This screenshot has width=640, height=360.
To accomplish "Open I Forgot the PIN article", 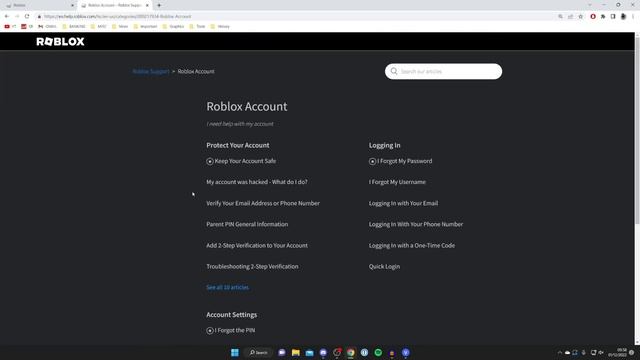I will point(235,330).
